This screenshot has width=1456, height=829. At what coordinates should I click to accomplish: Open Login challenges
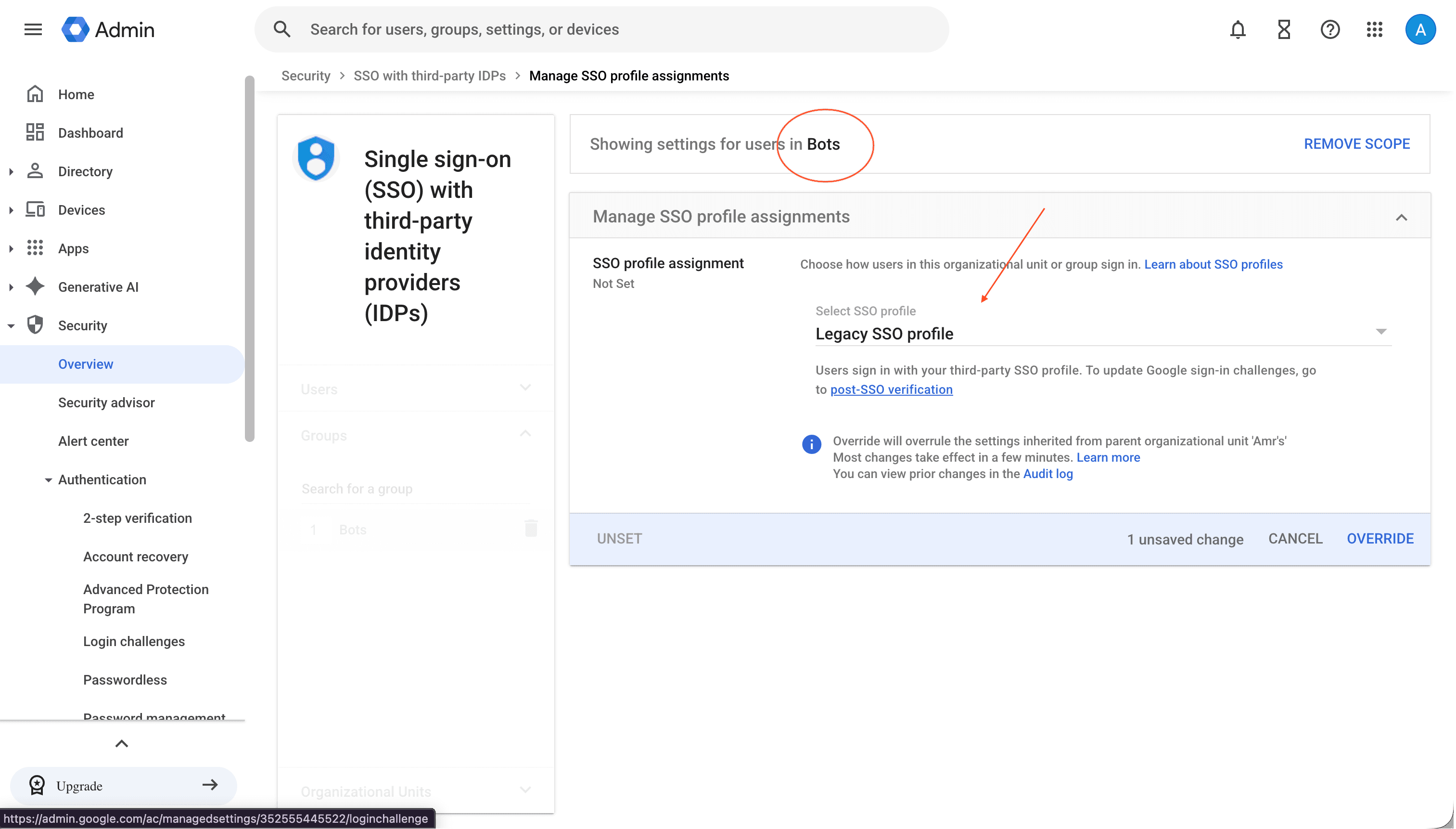click(x=134, y=641)
